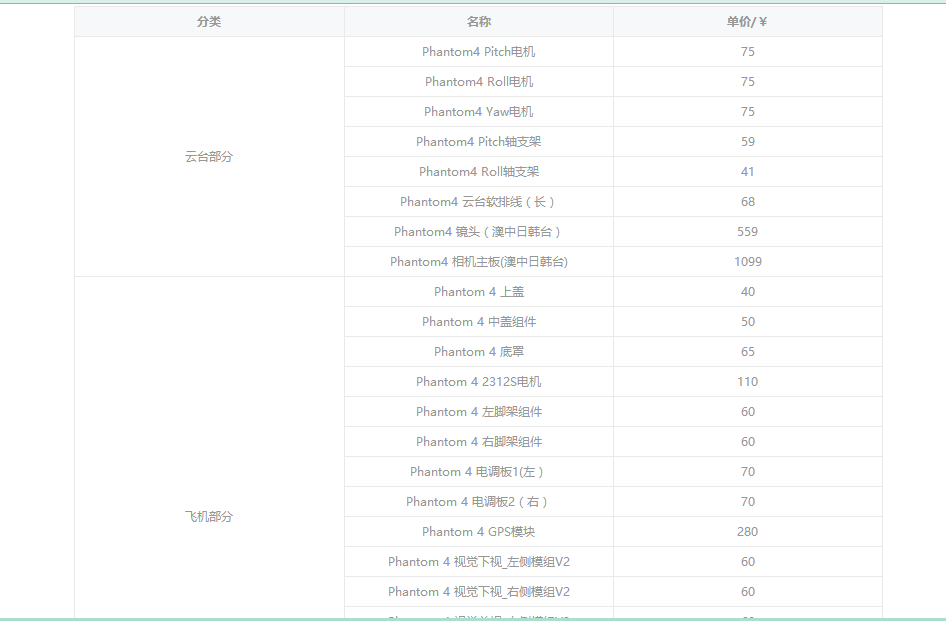This screenshot has height=621, width=946.
Task: Click the Phantom4 Roll电机 name cell
Action: click(x=478, y=81)
